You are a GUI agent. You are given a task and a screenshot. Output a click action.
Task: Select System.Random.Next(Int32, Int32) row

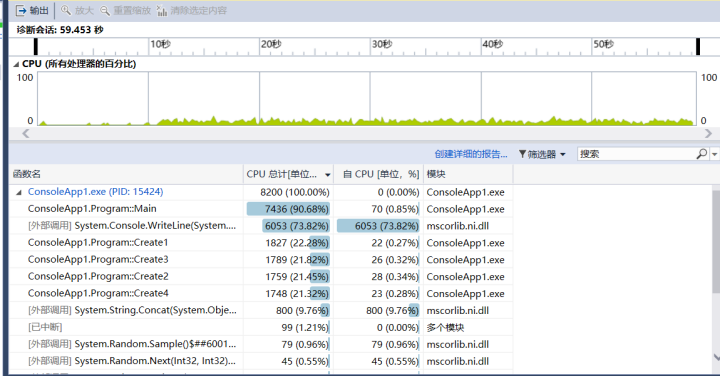261,361
